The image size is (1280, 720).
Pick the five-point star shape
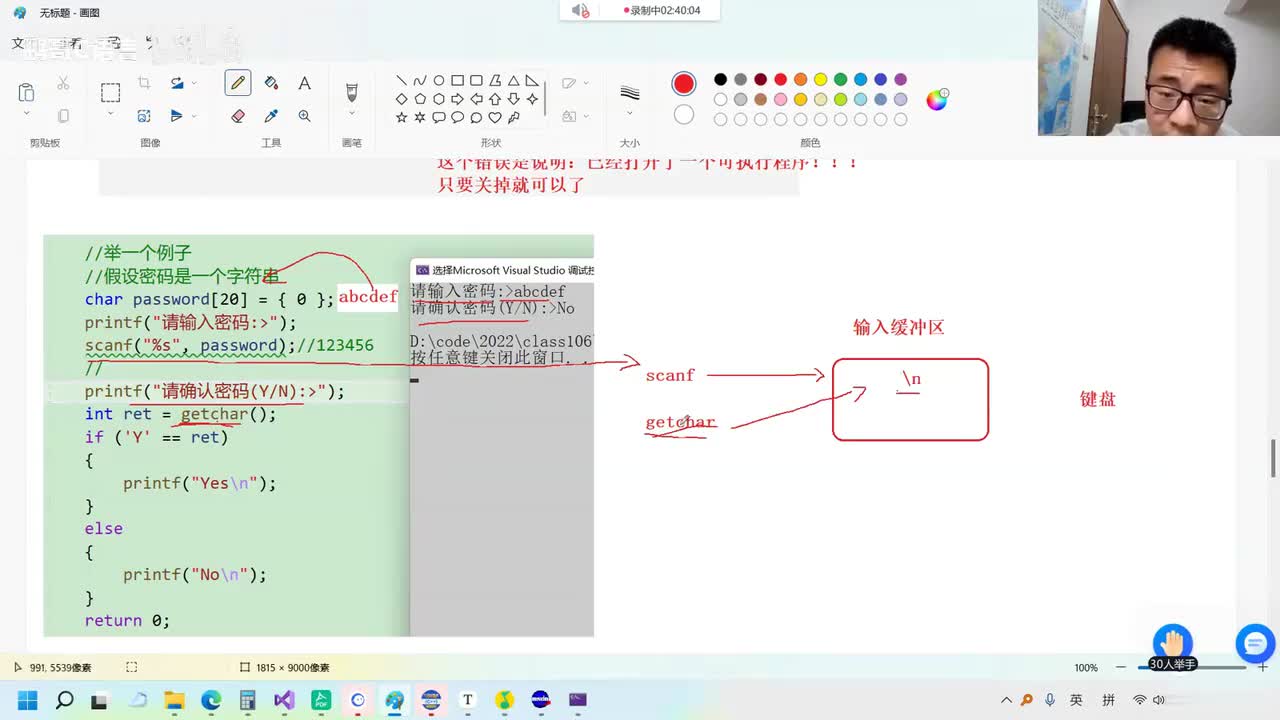[401, 117]
